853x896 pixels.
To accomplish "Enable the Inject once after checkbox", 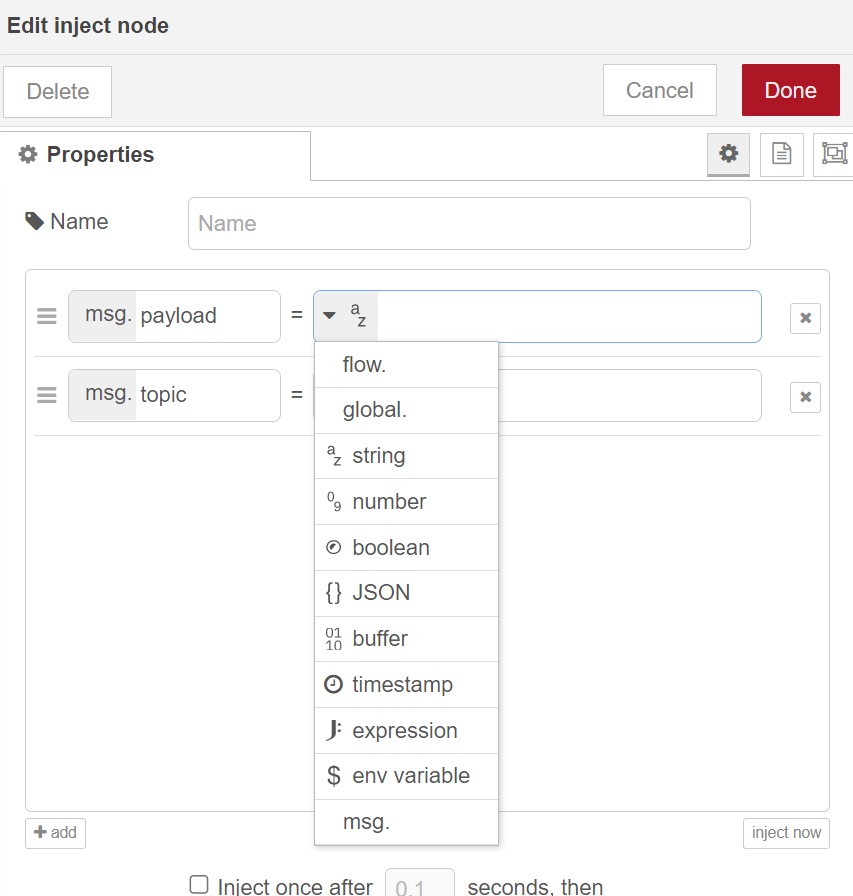I will (199, 885).
